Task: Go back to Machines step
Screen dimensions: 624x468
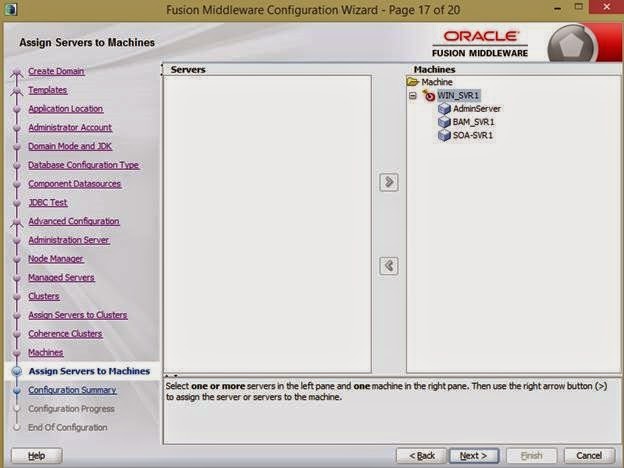Action: [x=46, y=352]
